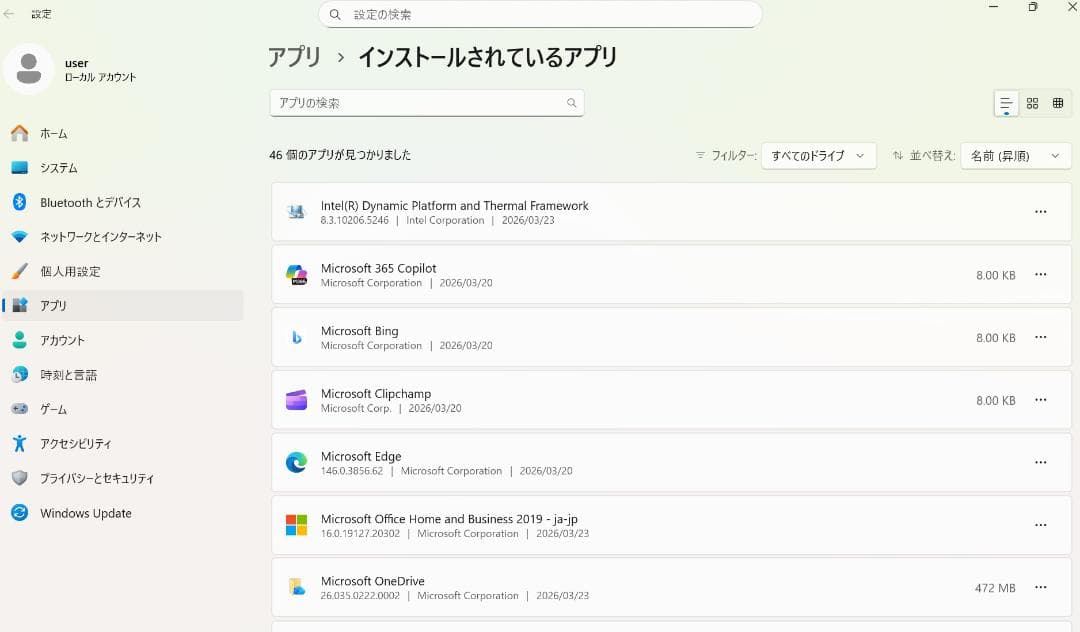Open the システム settings page
This screenshot has height=632, width=1080.
click(123, 167)
